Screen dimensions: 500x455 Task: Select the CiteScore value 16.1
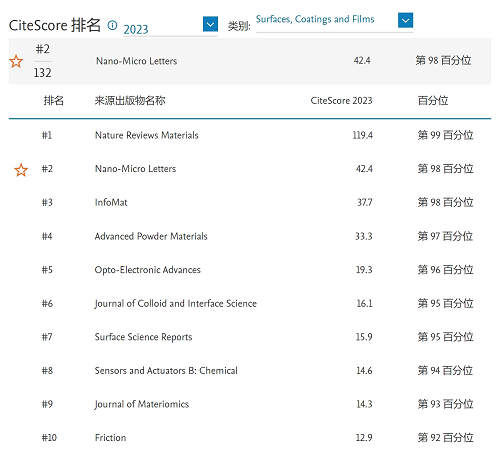(x=364, y=303)
